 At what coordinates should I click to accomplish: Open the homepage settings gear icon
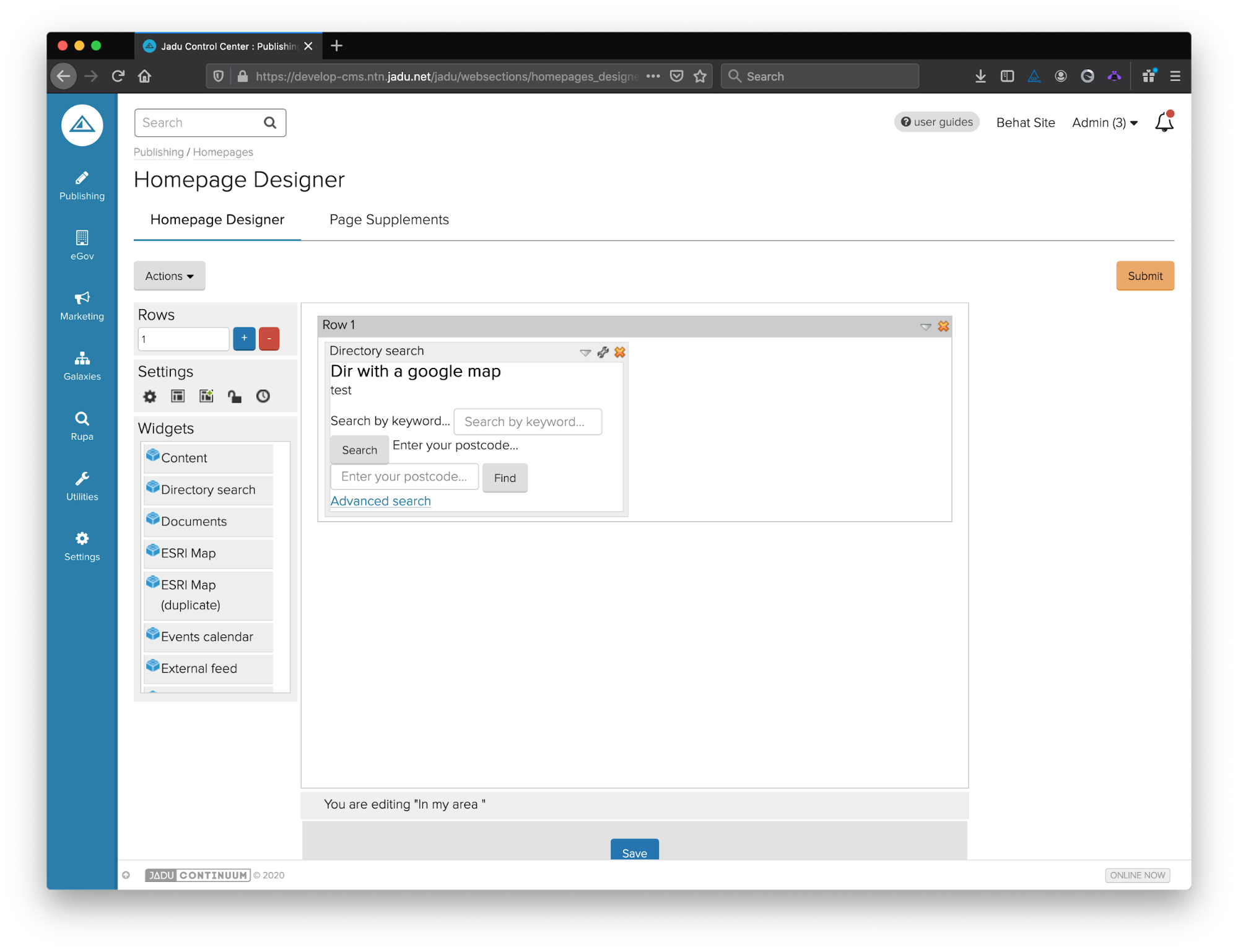pos(150,396)
